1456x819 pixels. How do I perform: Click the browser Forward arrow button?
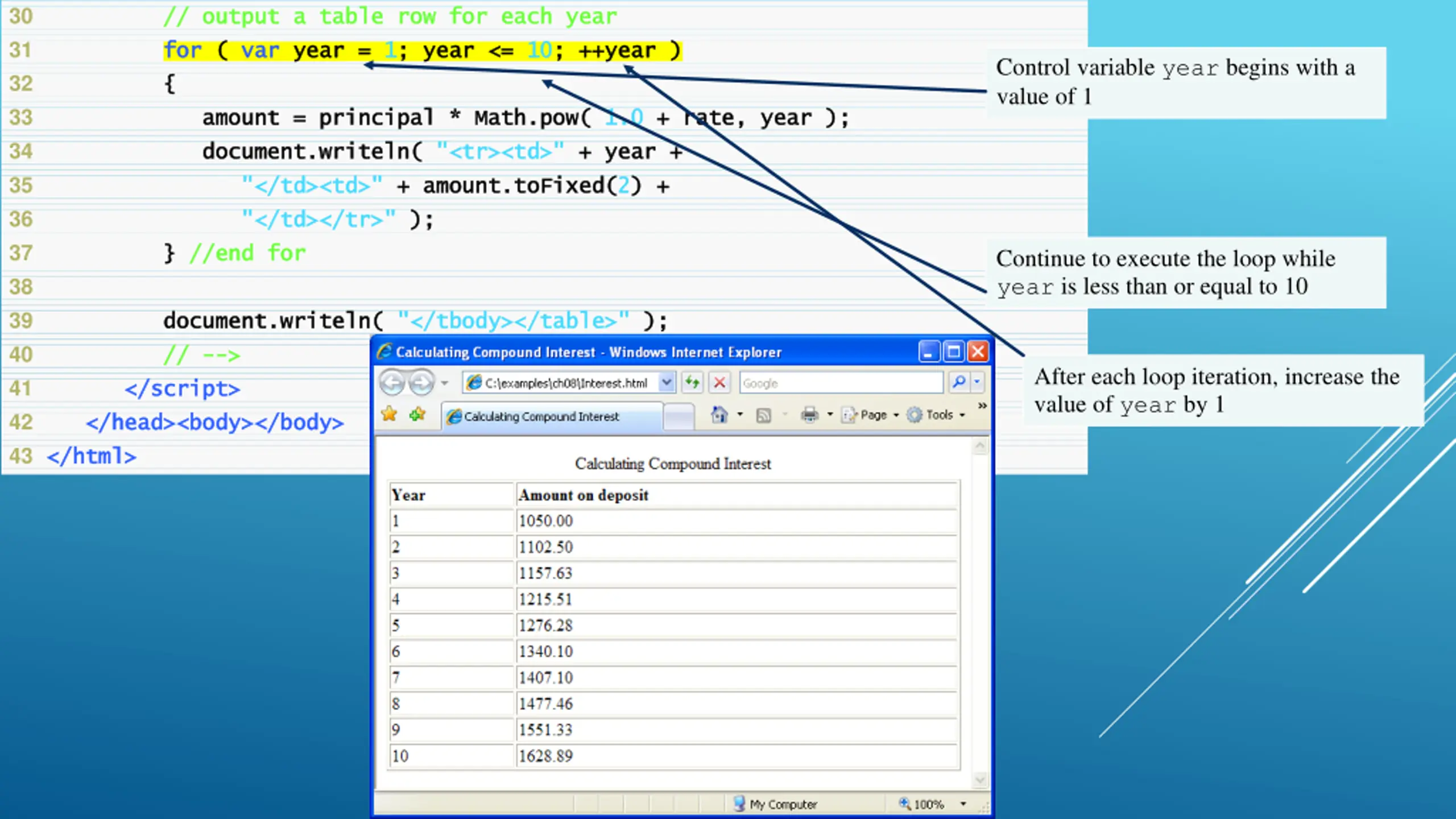pyautogui.click(x=421, y=383)
